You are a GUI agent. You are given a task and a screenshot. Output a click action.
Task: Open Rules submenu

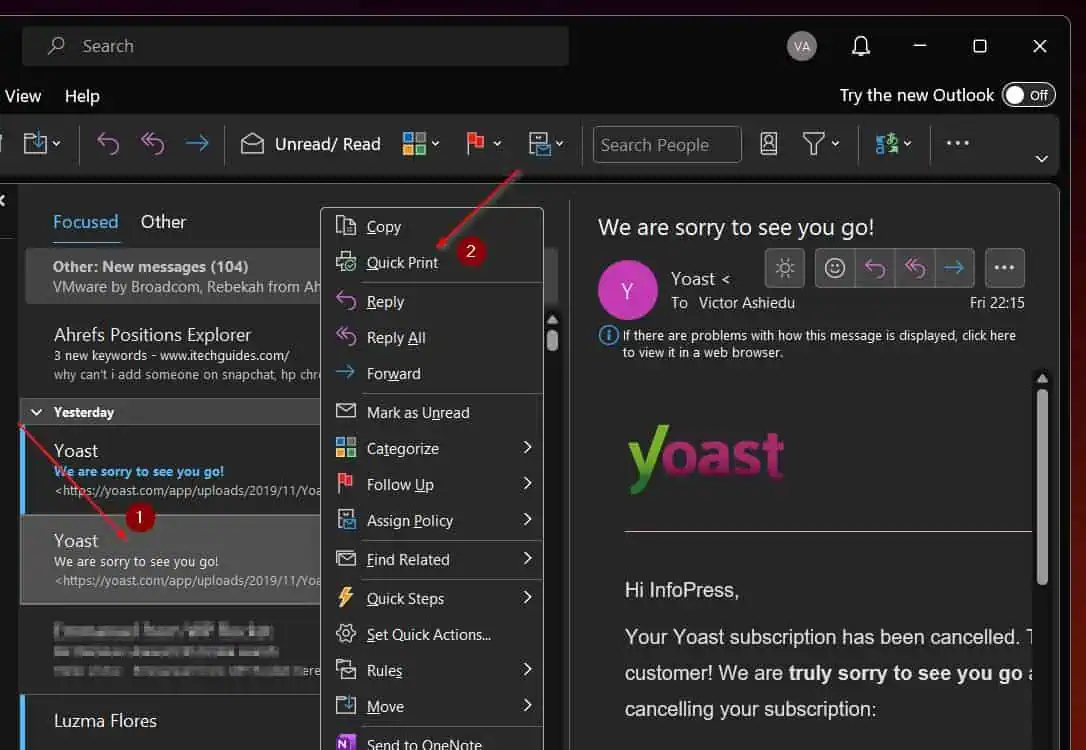click(x=432, y=670)
